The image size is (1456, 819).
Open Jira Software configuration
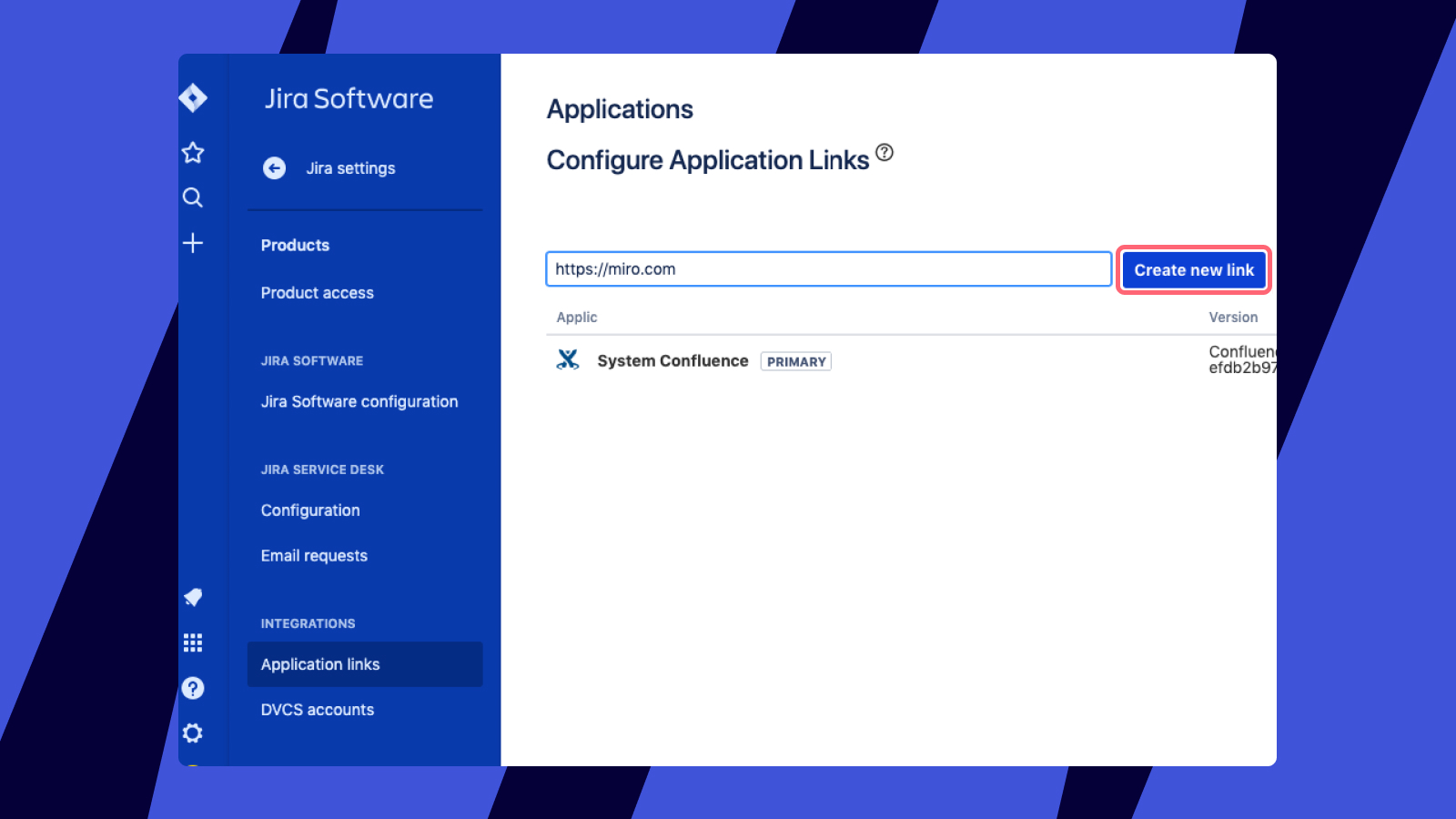pos(359,401)
